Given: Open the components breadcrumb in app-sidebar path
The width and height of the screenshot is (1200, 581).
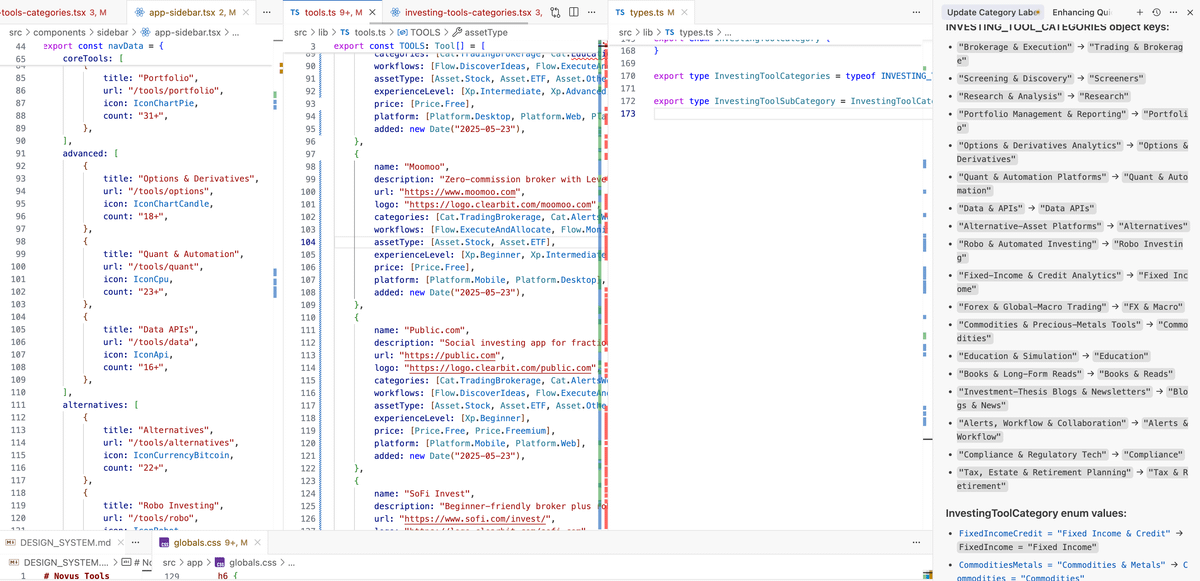Looking at the screenshot, I should click(x=59, y=33).
